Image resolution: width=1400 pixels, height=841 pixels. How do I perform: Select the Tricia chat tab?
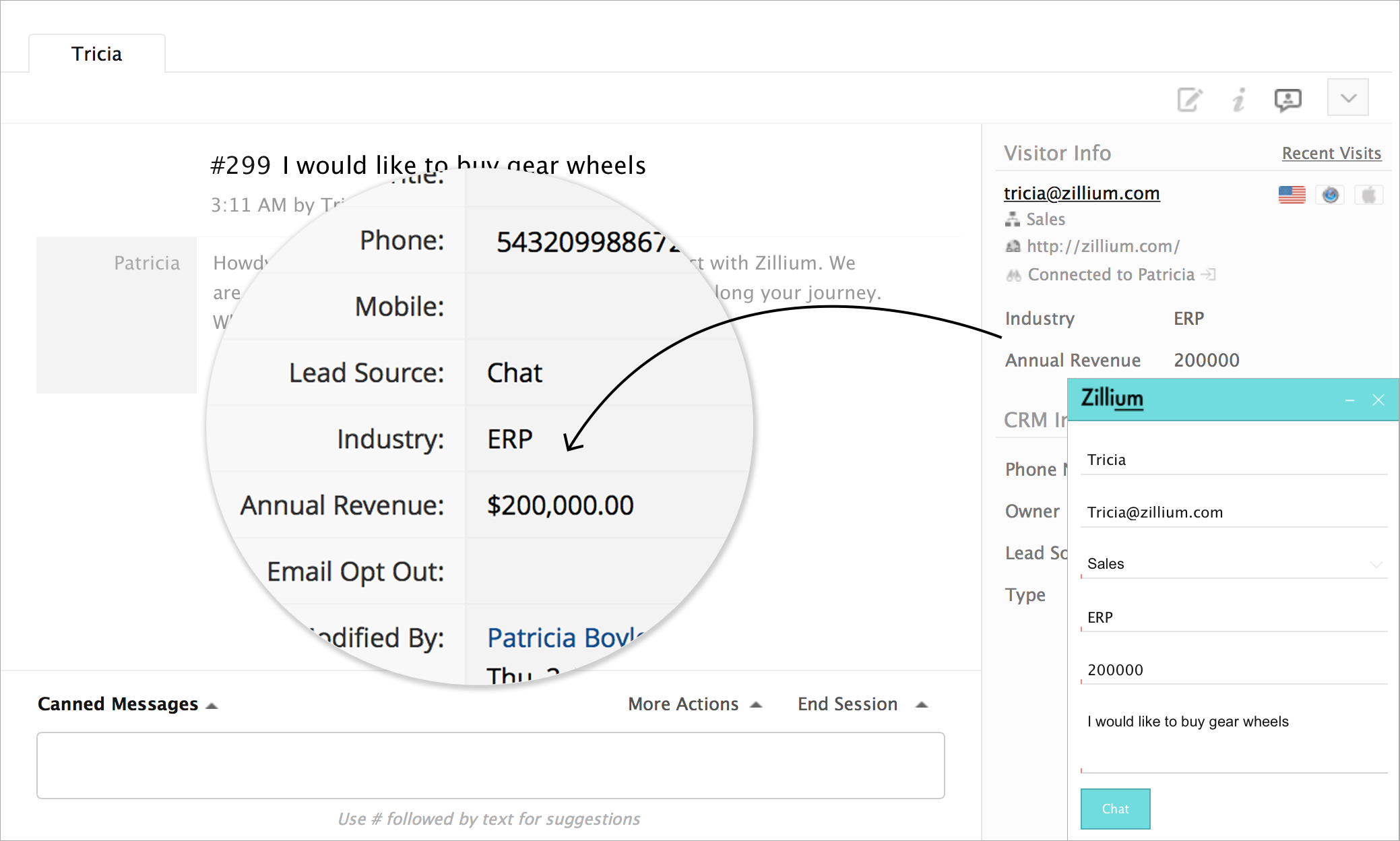[97, 54]
